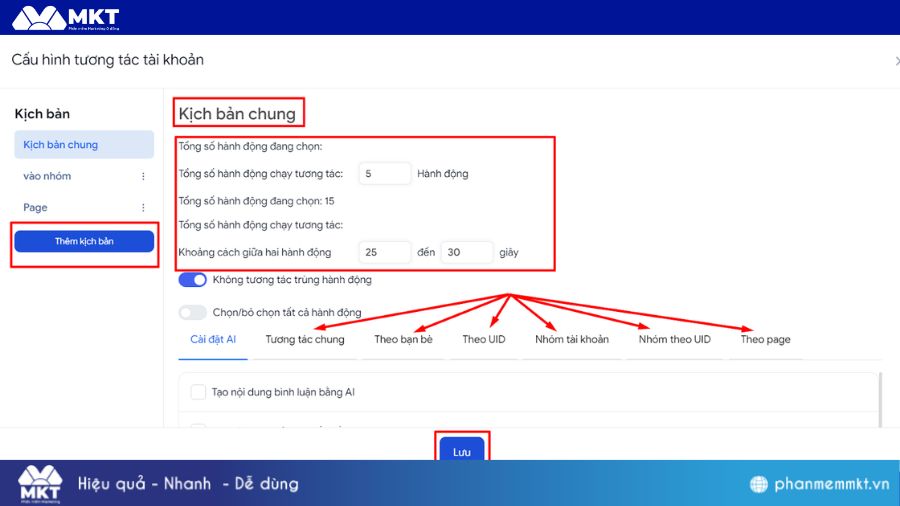900x506 pixels.
Task: Toggle Chọn/bỏ chọn tất cả hành động switch
Action: 192,312
